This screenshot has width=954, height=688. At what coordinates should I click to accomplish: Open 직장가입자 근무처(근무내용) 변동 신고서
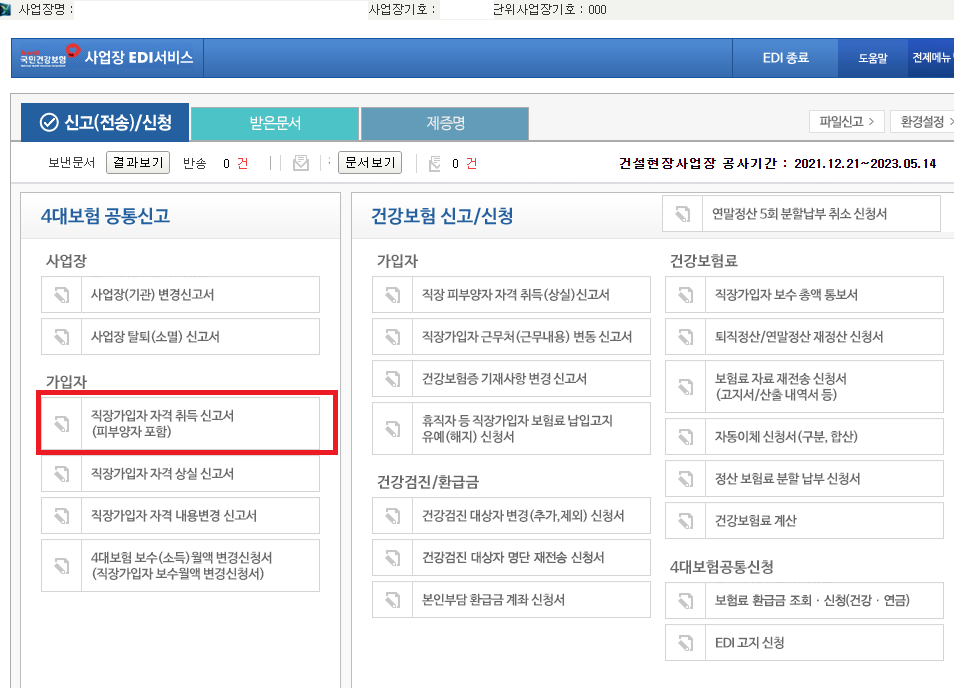[x=511, y=337]
